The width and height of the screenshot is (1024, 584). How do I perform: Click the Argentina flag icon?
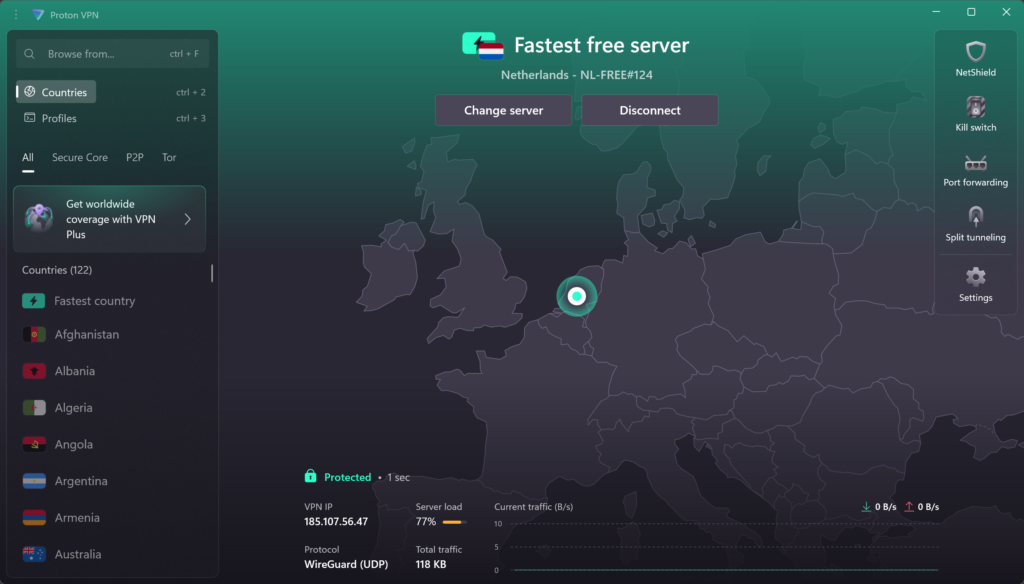pos(34,481)
